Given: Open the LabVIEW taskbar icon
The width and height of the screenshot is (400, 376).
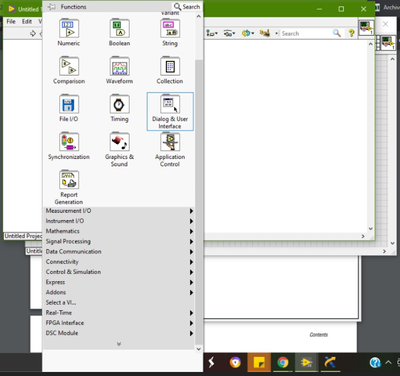Looking at the screenshot, I should click(x=306, y=362).
